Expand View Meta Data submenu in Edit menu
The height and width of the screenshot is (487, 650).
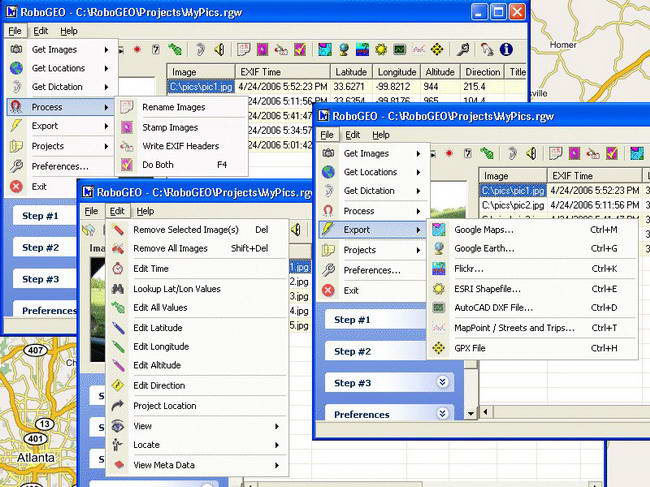point(277,465)
